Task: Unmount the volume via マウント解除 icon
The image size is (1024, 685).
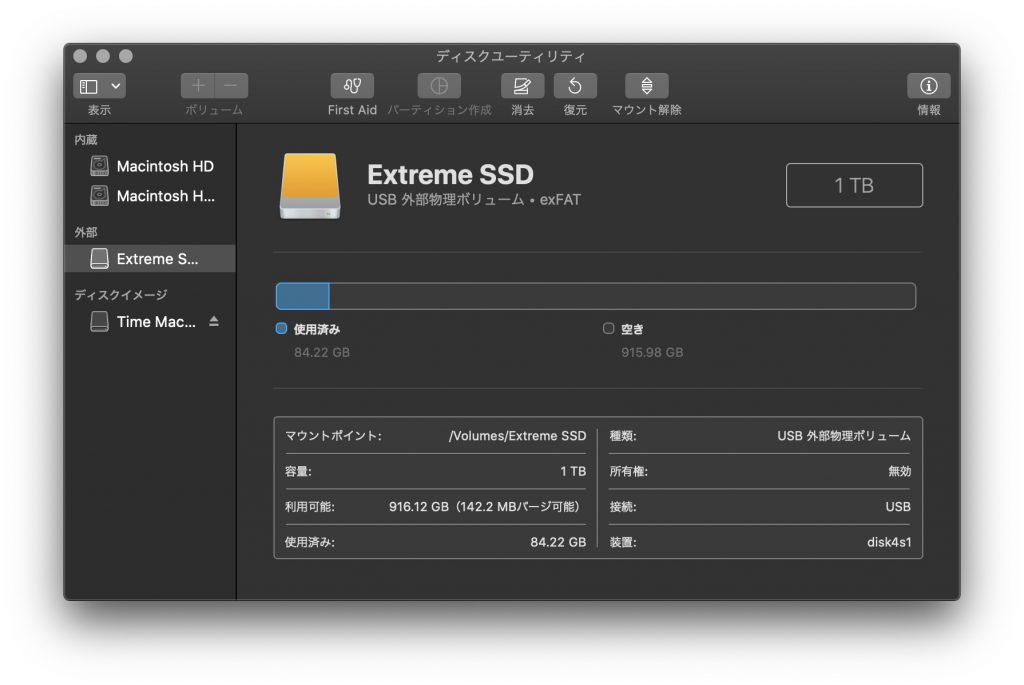Action: point(647,86)
